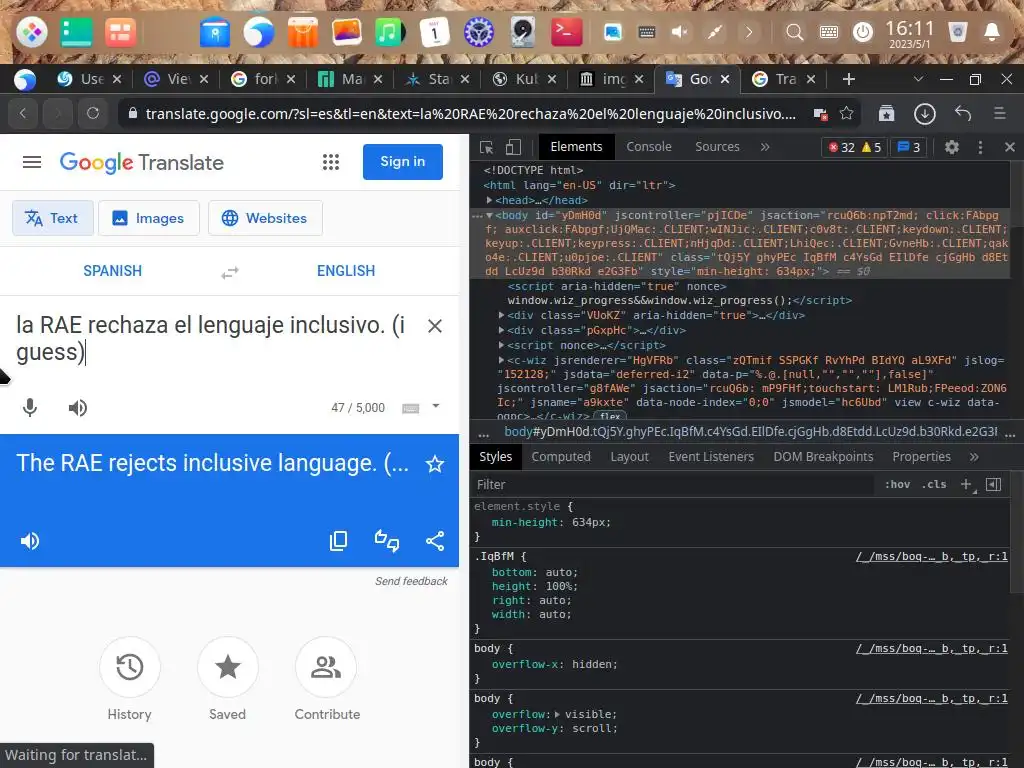Open the browser downloads button
The image size is (1024, 768).
(924, 114)
